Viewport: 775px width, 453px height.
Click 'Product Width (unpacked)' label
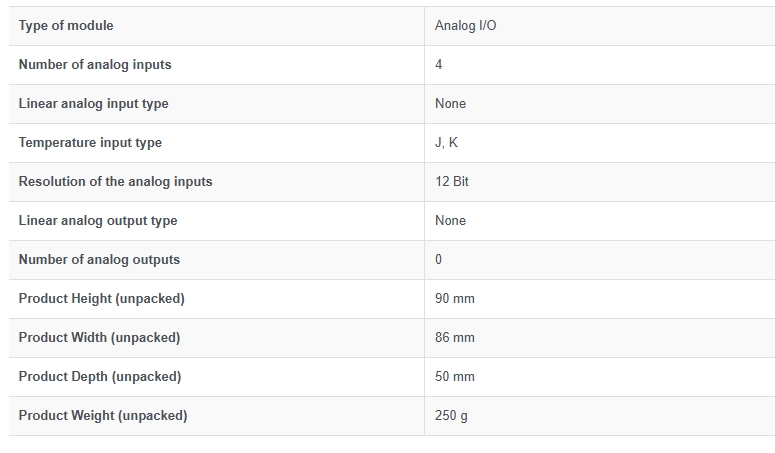(99, 338)
